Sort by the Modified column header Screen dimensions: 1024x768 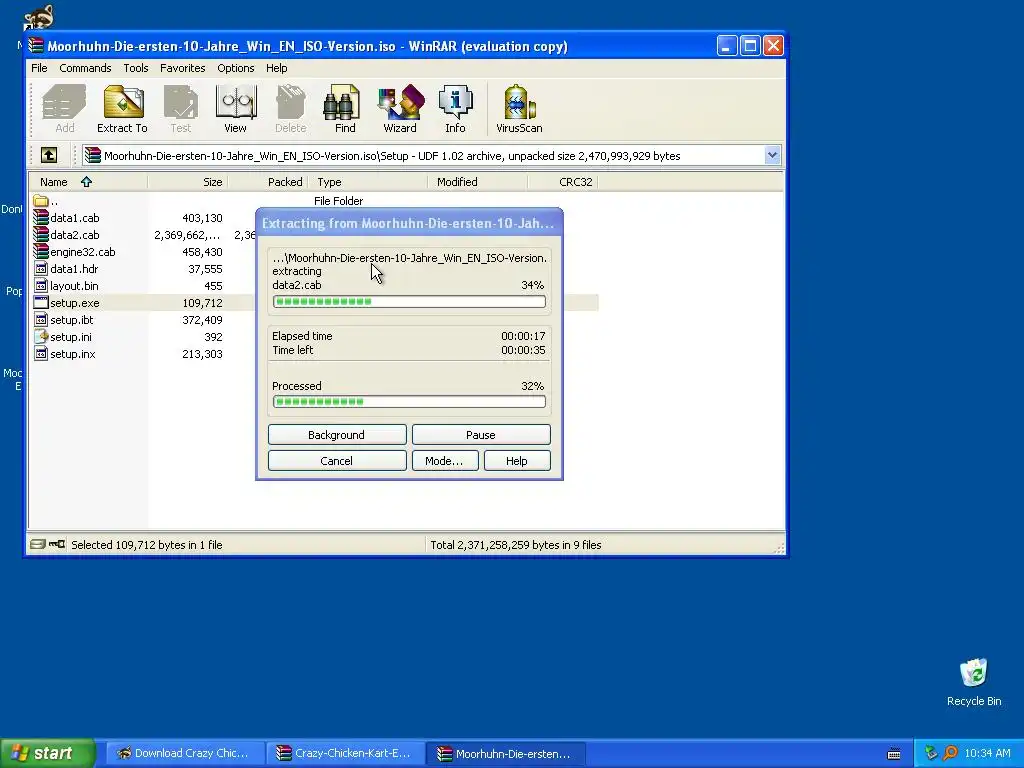(x=477, y=182)
